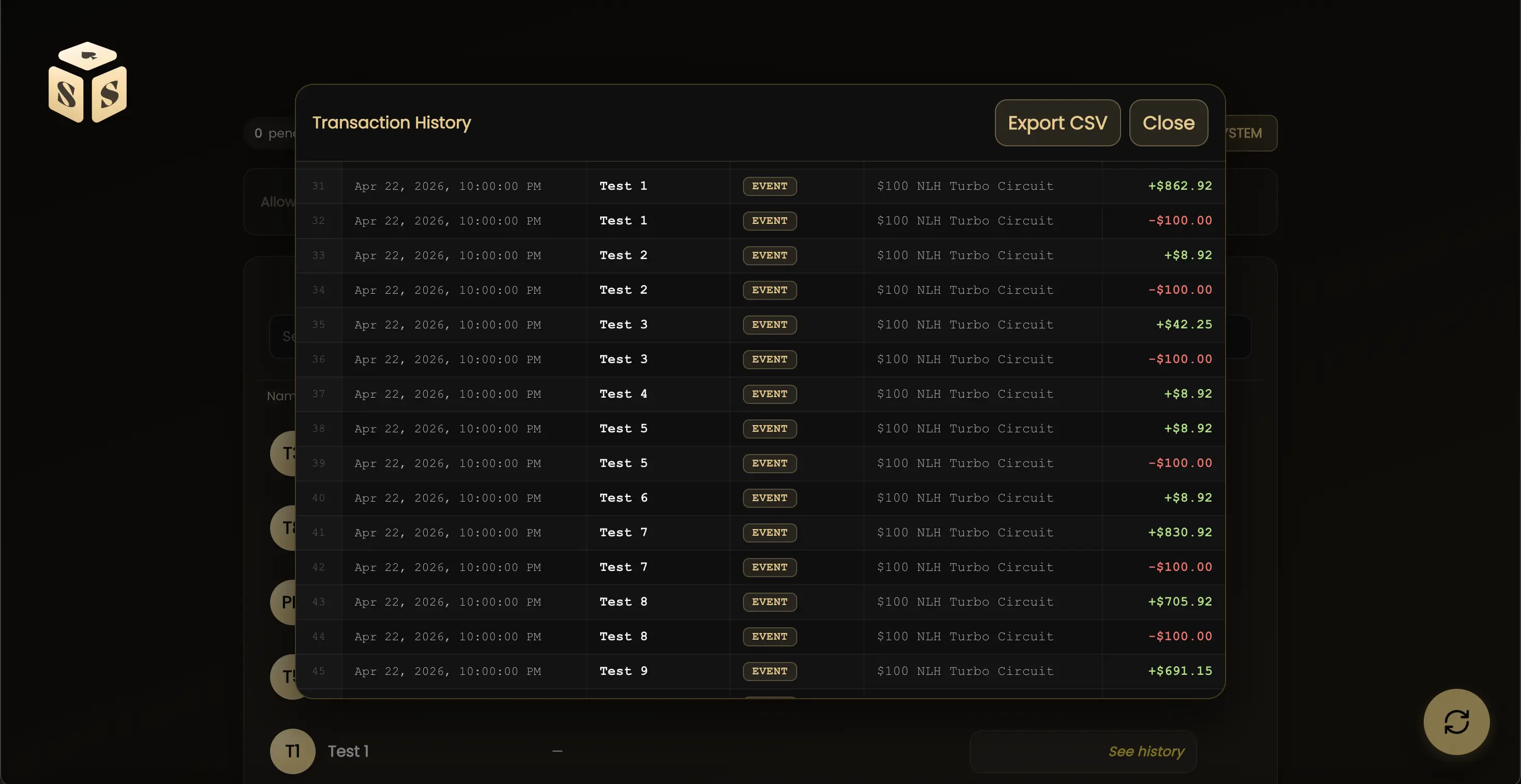Click the dice logo icon

87,82
